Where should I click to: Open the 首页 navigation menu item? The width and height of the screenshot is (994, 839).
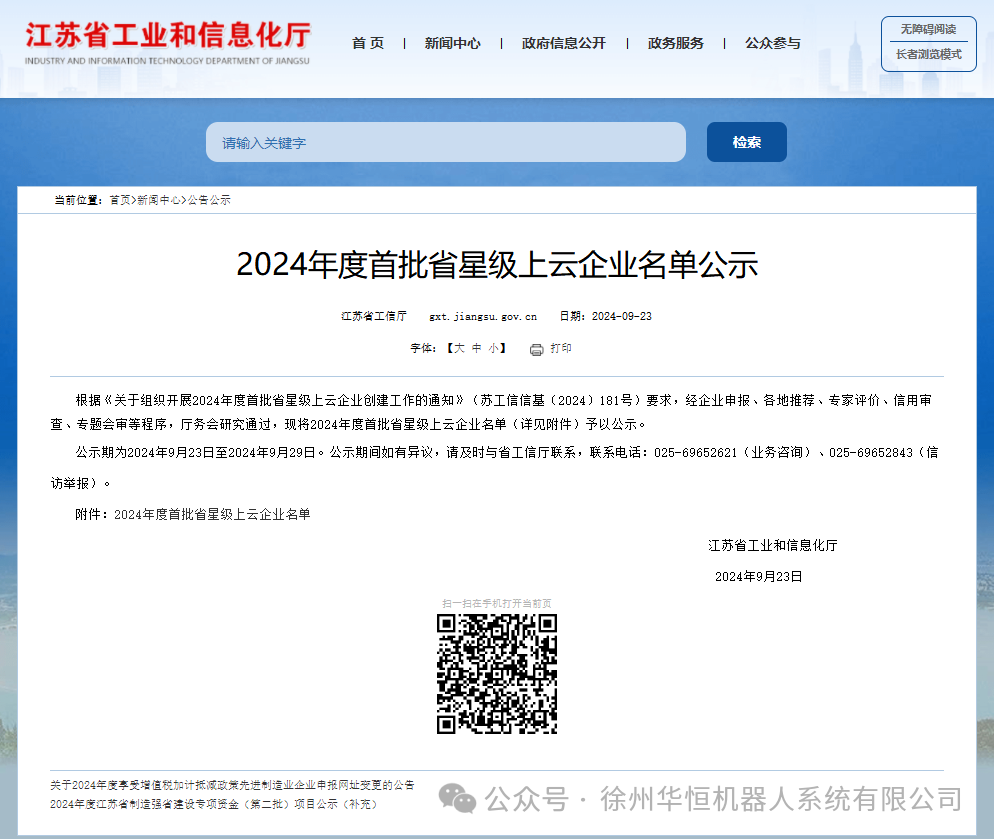coord(367,43)
